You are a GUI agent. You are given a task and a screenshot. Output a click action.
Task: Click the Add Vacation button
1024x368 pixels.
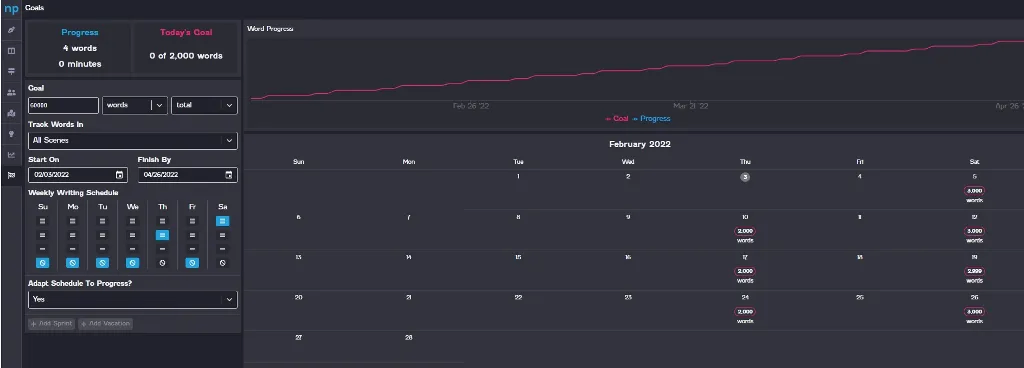(105, 324)
